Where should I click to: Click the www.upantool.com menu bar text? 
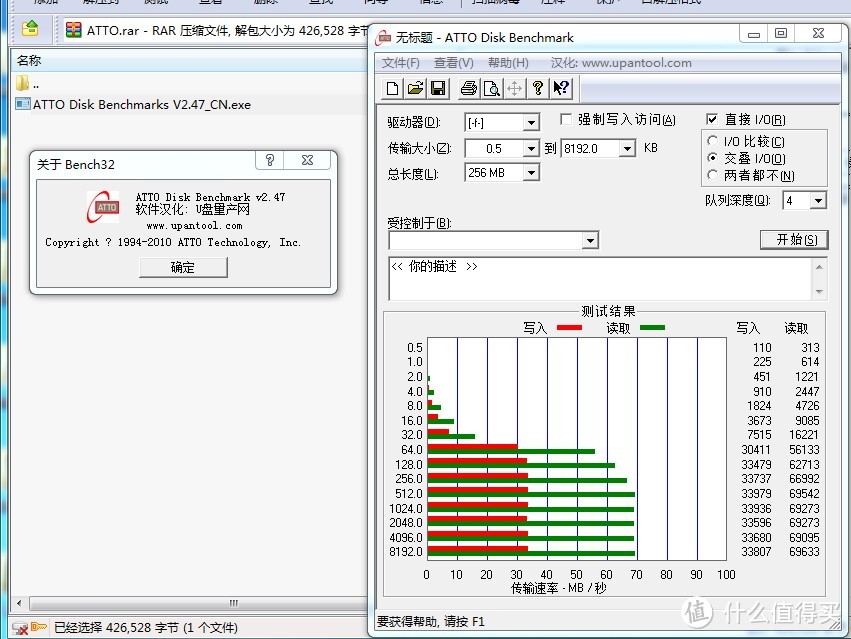[637, 62]
